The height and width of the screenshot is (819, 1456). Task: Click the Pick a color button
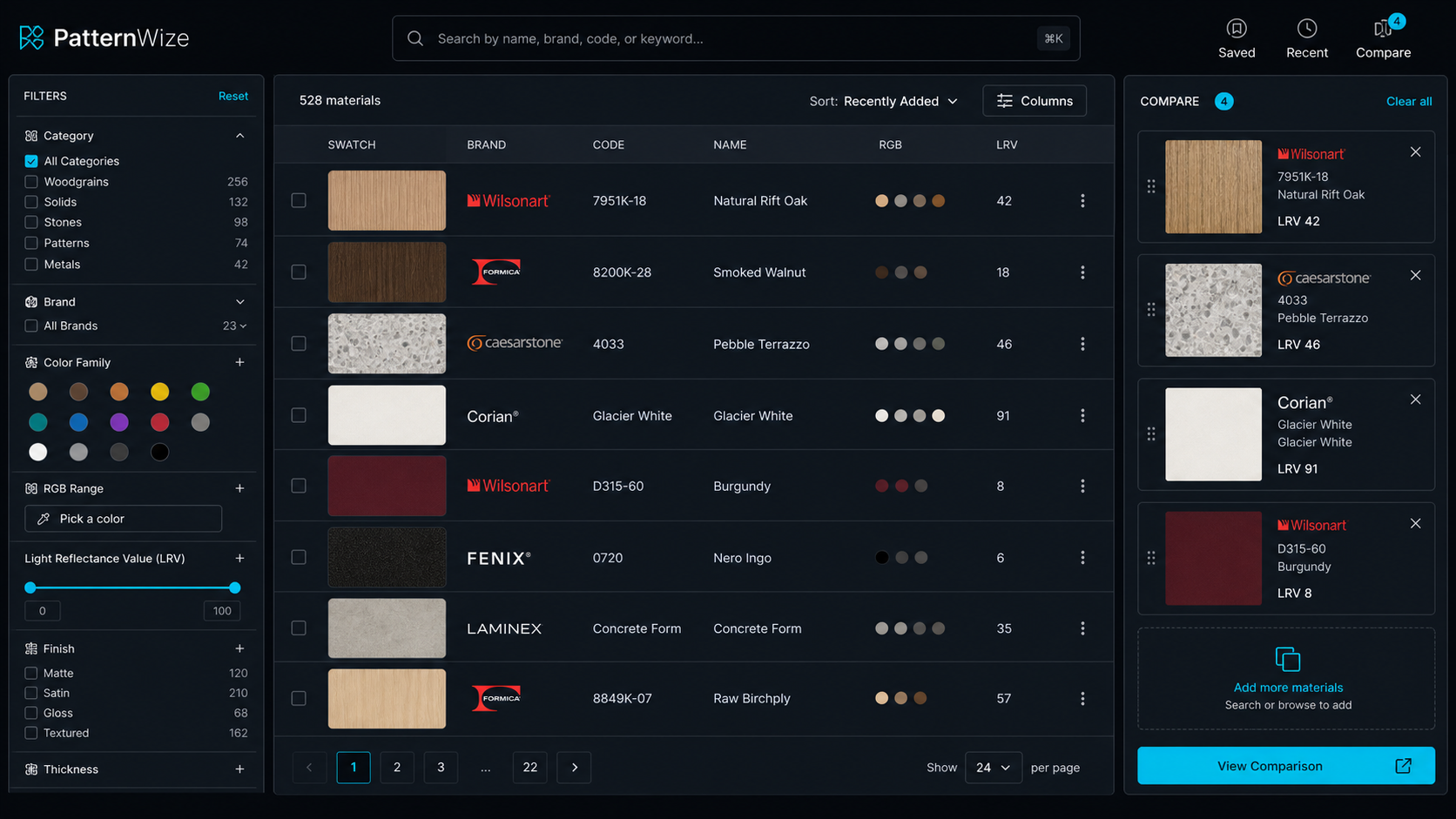coord(124,519)
